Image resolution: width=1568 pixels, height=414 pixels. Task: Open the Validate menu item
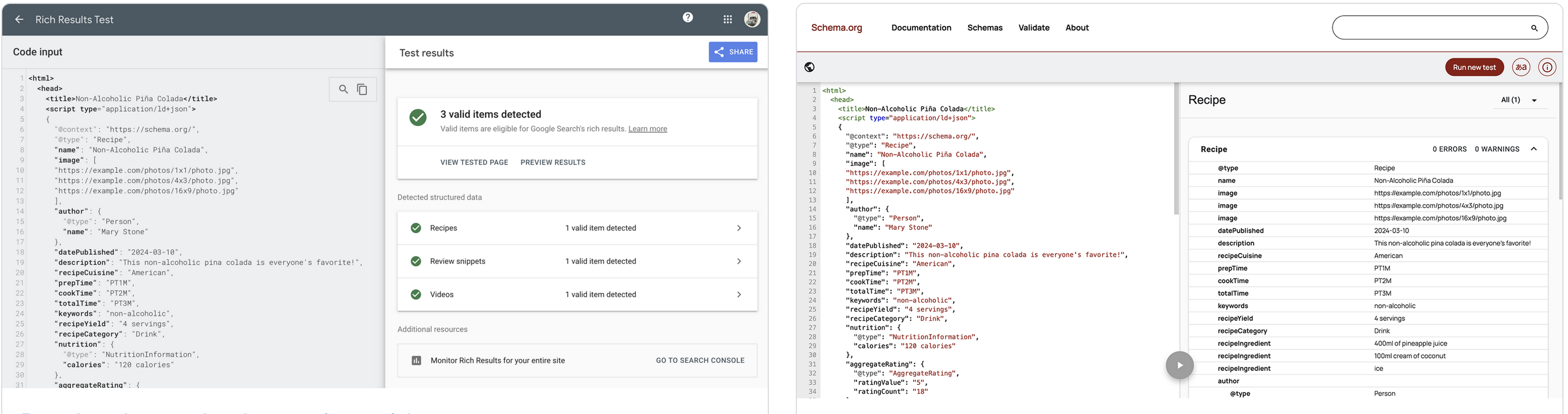coord(1034,28)
